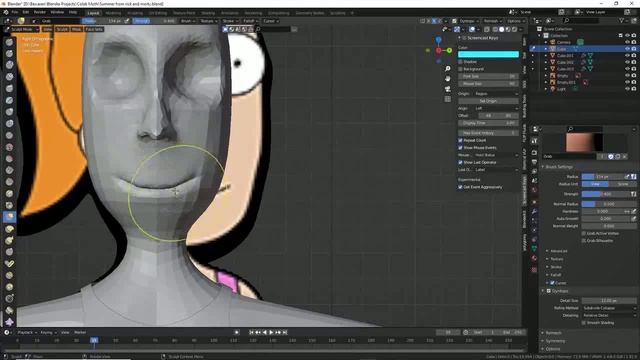Open the Texture properties tab

pos(534,270)
